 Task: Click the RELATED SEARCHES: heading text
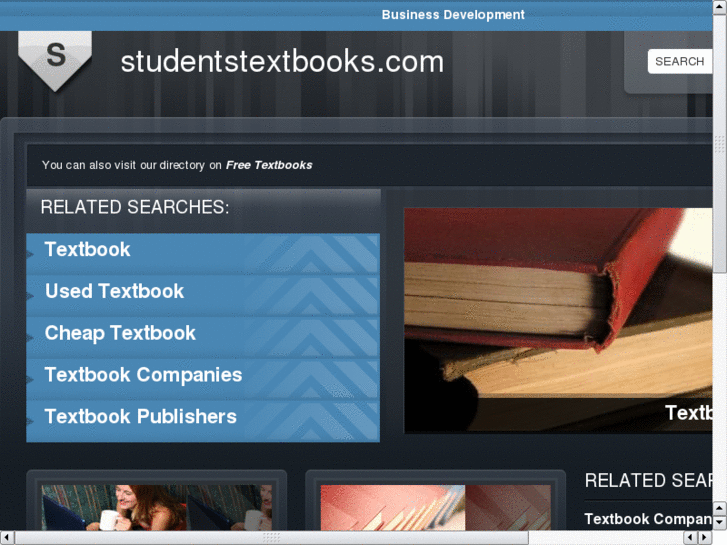(135, 207)
